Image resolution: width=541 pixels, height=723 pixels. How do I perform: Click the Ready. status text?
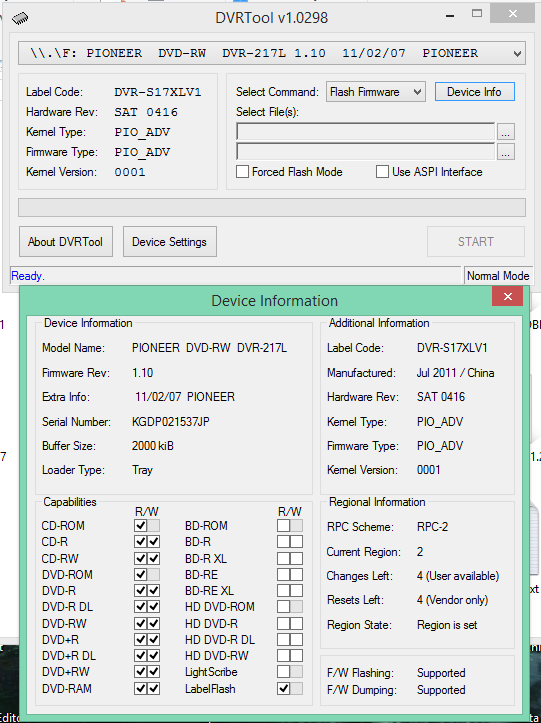click(x=28, y=276)
